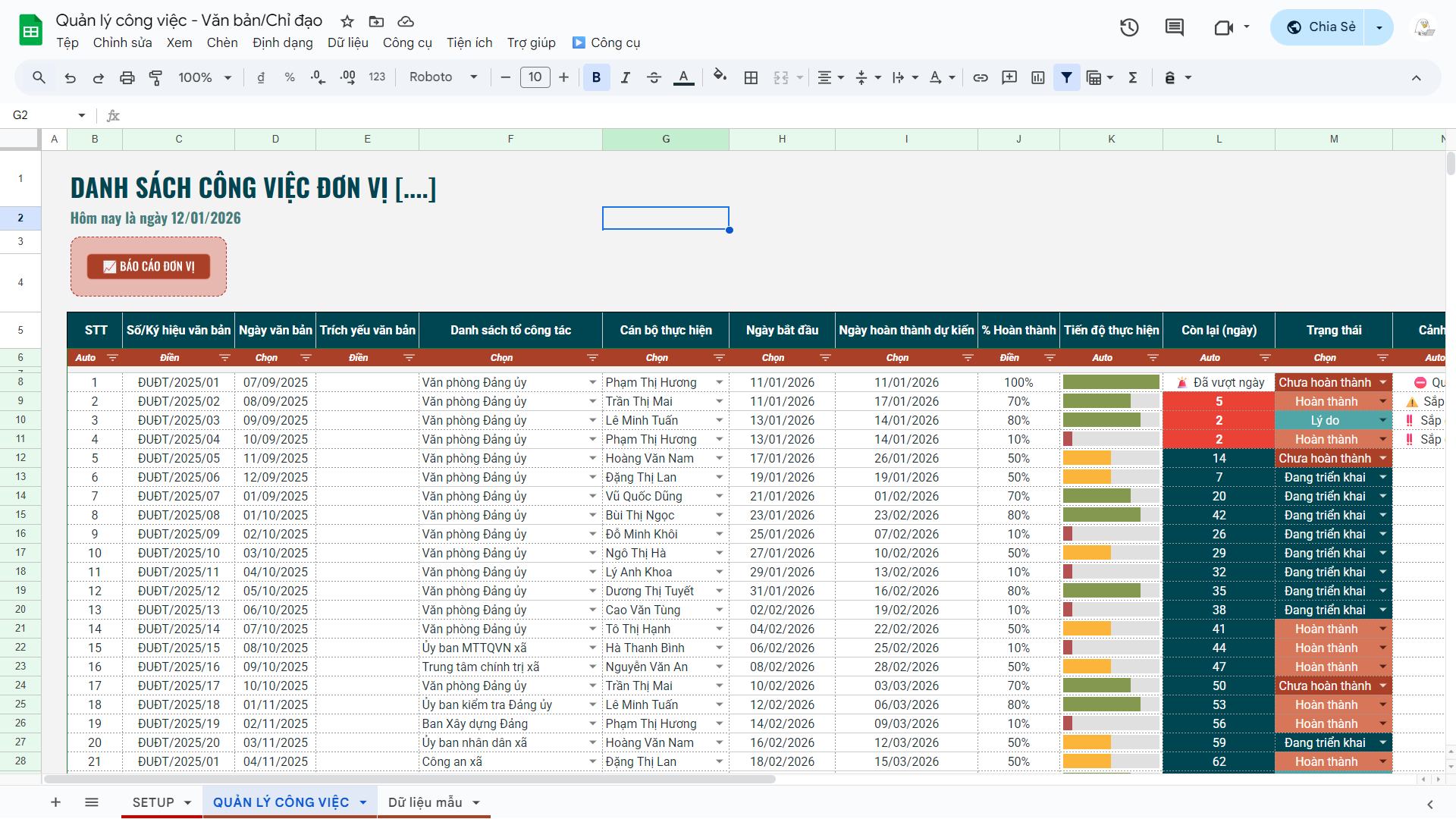The height and width of the screenshot is (819, 1456).
Task: Toggle italic formatting
Action: tap(625, 77)
